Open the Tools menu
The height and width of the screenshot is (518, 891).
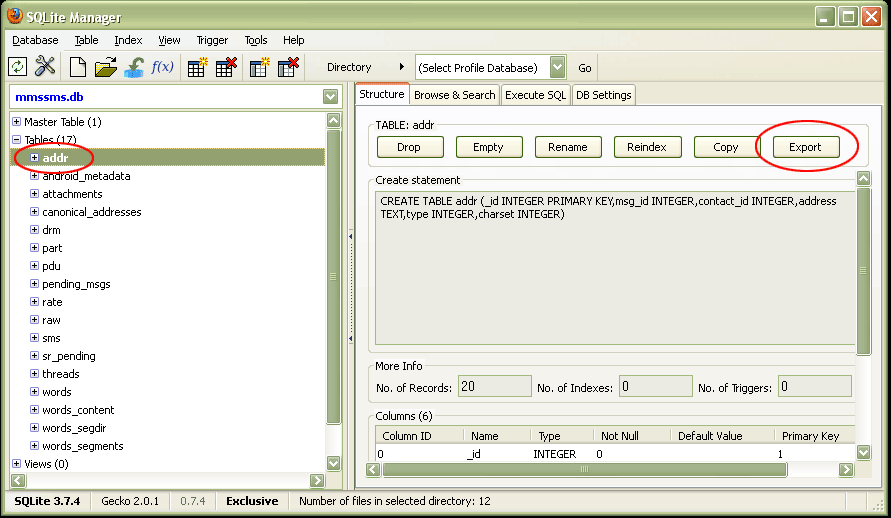(x=256, y=40)
